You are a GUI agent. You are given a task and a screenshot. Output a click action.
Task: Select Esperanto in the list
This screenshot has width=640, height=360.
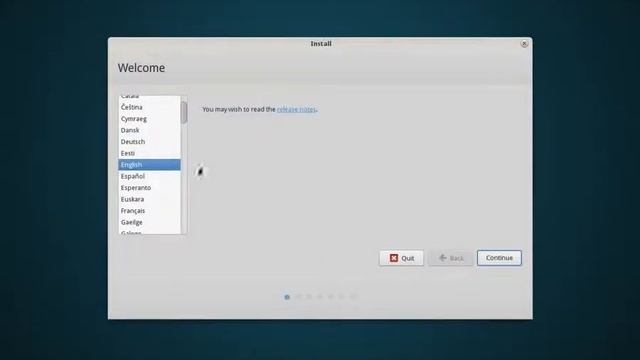(149, 188)
